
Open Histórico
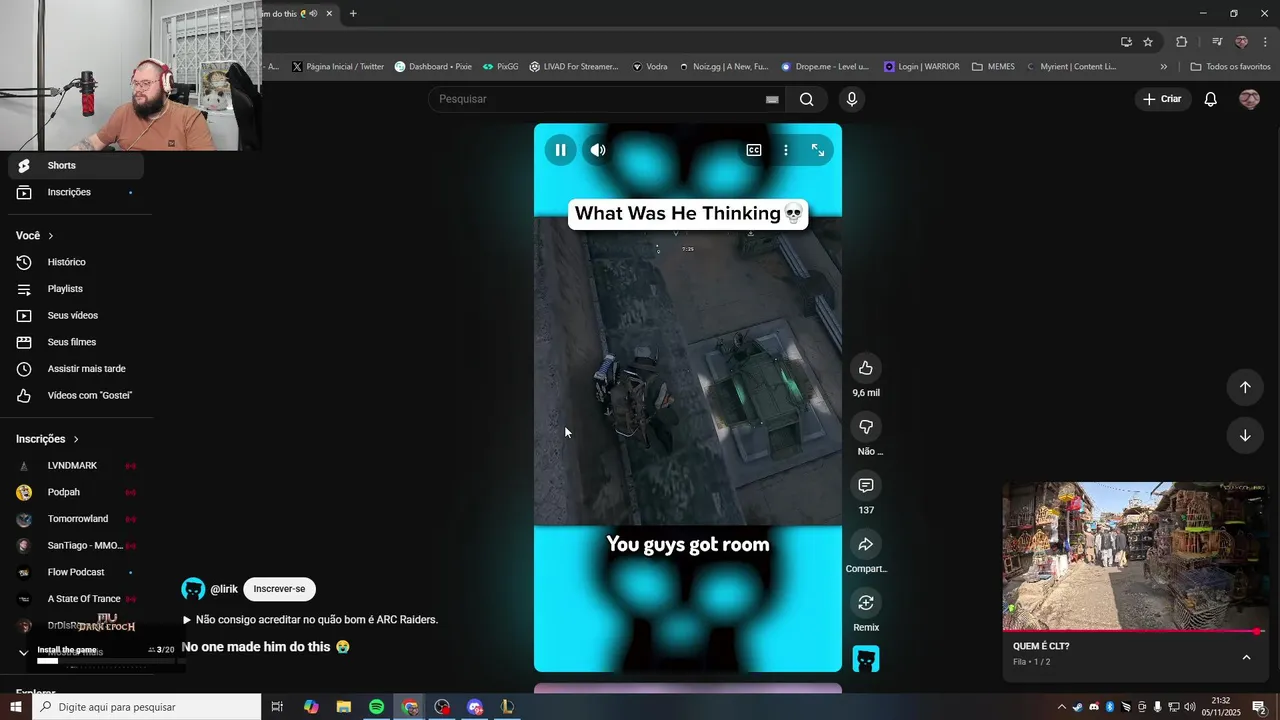tap(75, 262)
